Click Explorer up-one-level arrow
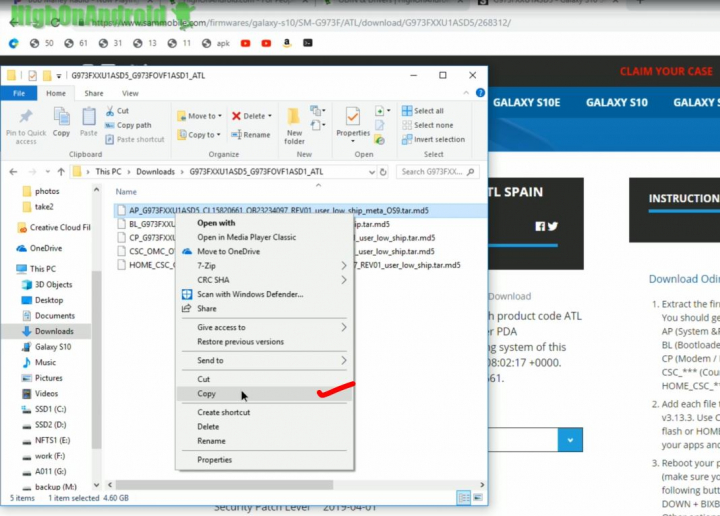Screen dimensions: 720x516 61,172
